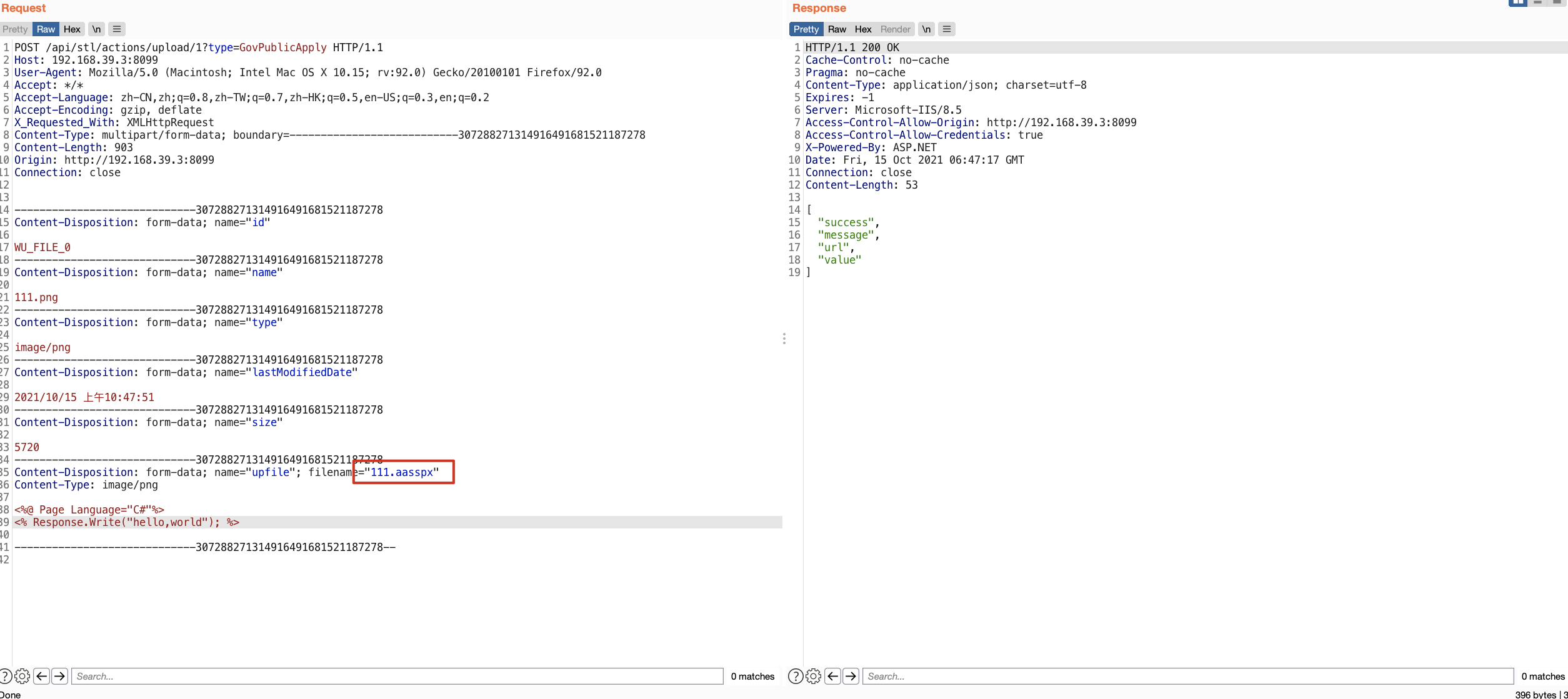Switch Response view to Raw tab

click(837, 29)
